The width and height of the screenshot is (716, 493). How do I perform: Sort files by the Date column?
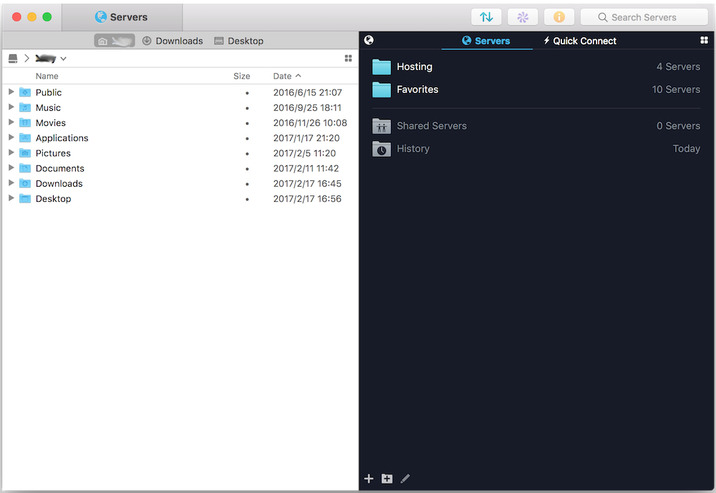pos(283,76)
